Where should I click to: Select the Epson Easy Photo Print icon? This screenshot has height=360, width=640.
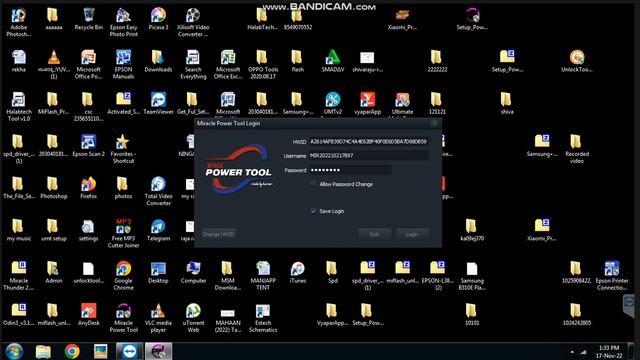[123, 22]
